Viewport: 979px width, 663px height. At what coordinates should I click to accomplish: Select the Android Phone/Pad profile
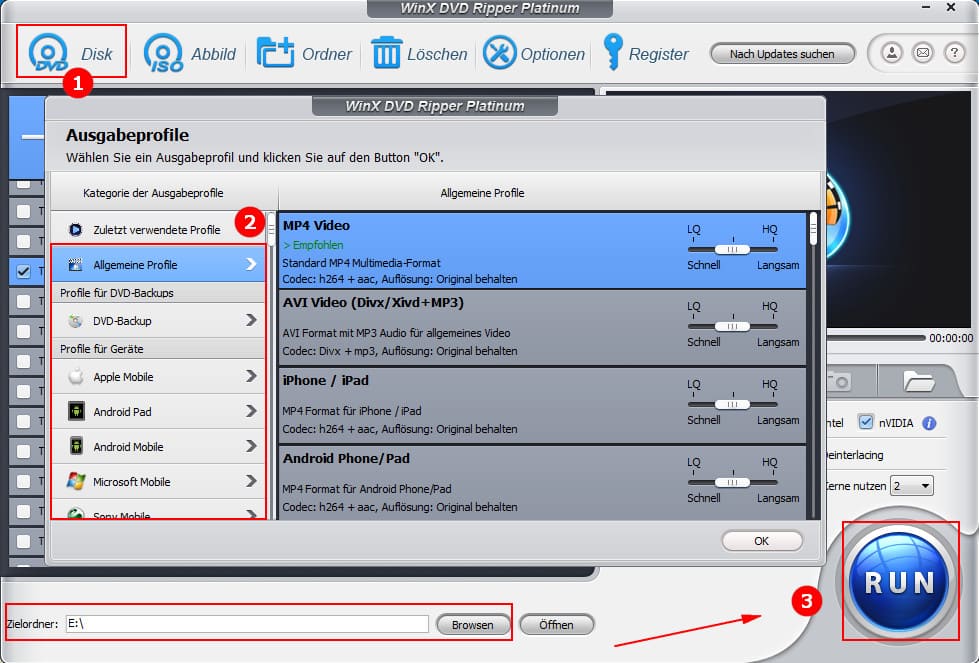[x=542, y=483]
